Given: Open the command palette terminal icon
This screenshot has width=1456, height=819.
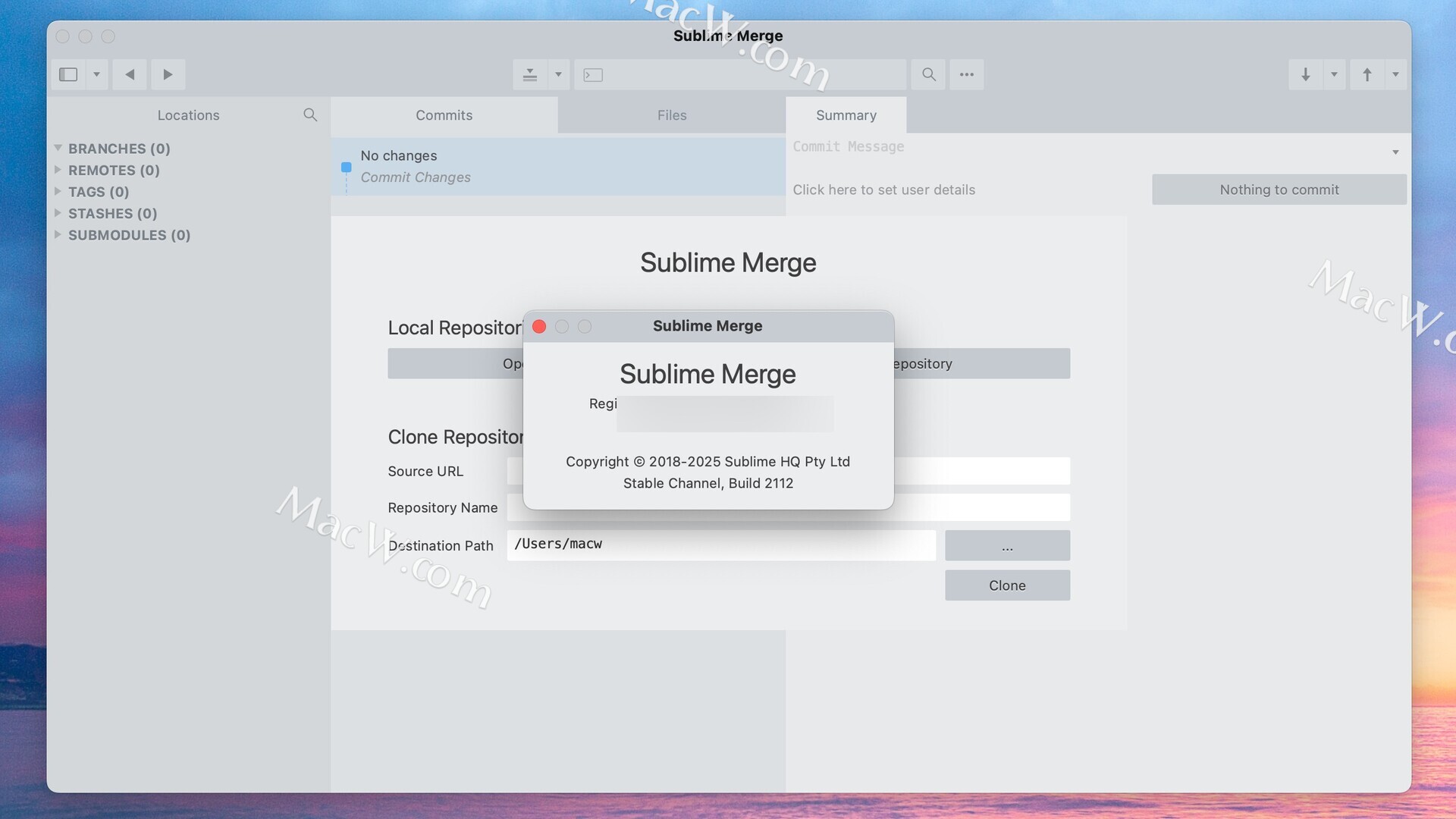Looking at the screenshot, I should [x=593, y=74].
